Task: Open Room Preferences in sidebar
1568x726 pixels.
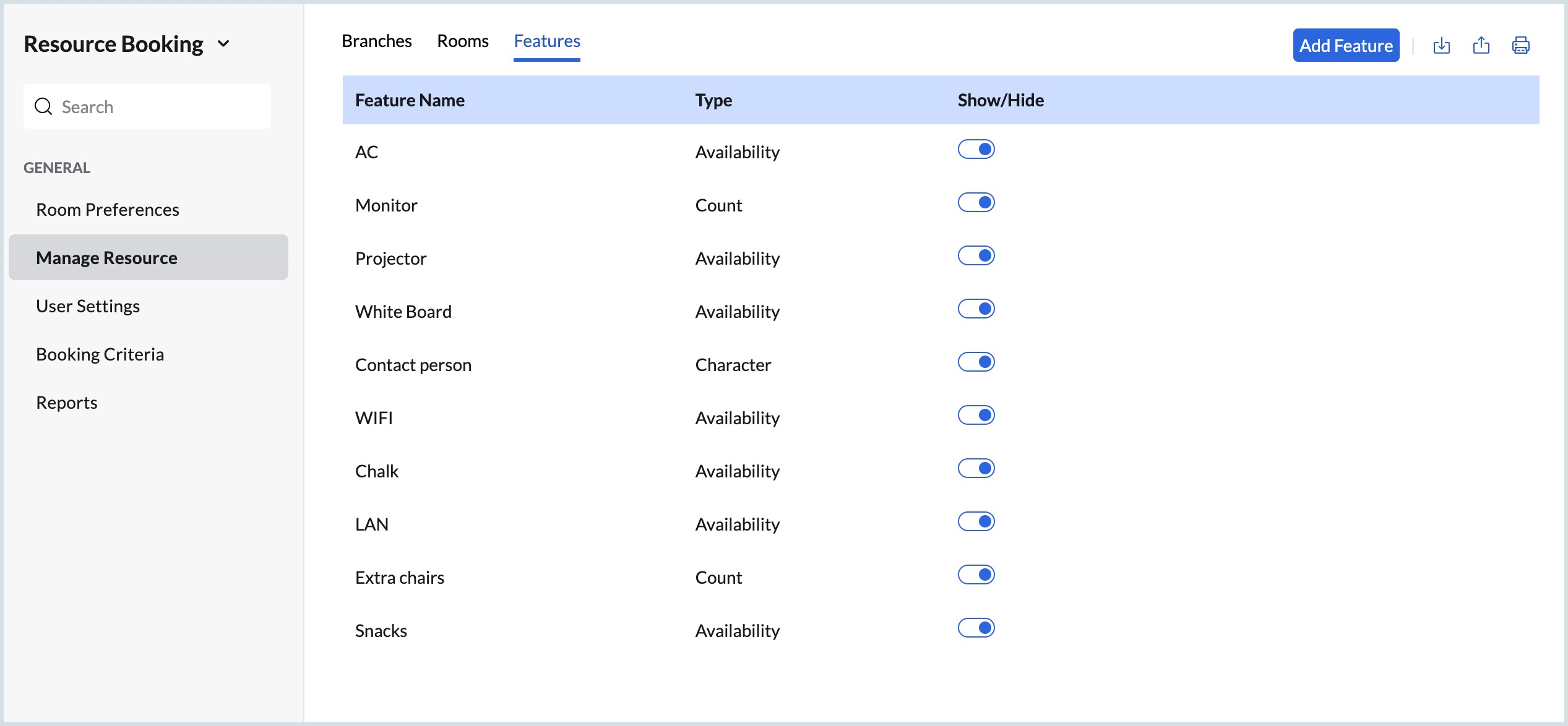Action: (108, 210)
